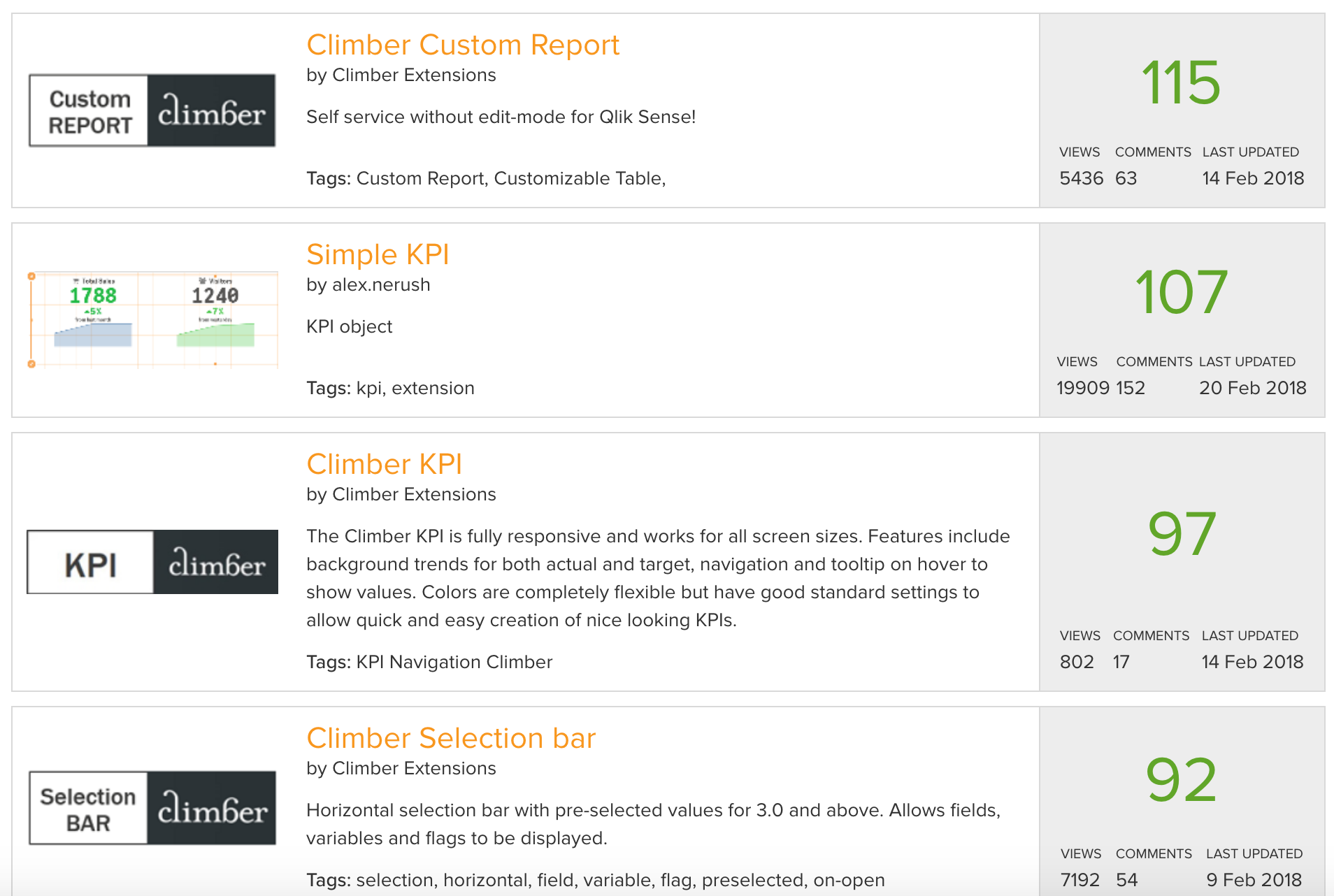Click the Selection BAR climber logo thumbnail

(152, 808)
